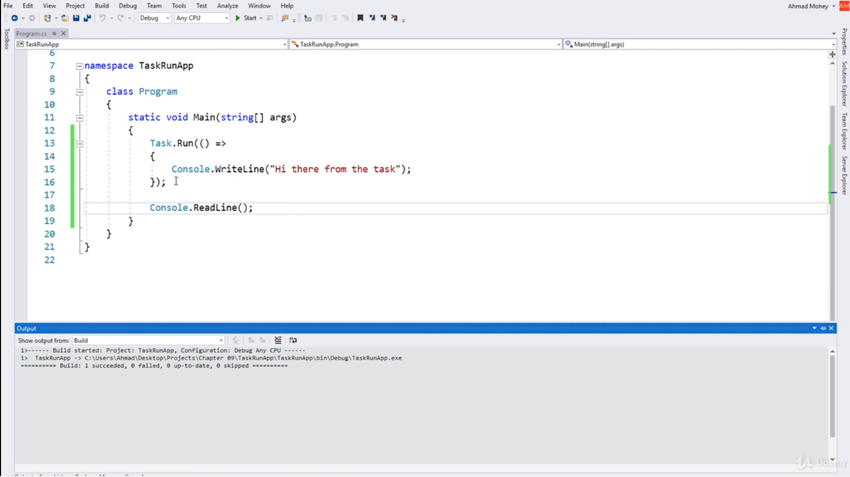Click the Redo toolbar icon
The width and height of the screenshot is (850, 477).
(120, 18)
